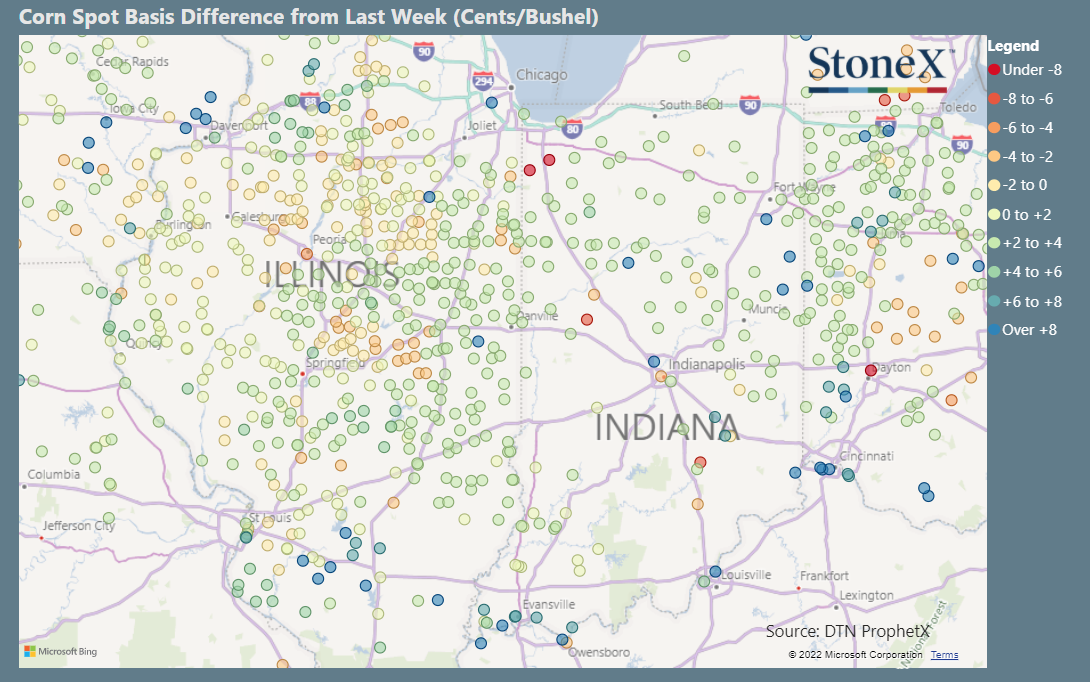Click the Muncie city label
Viewport: 1090px width, 682px height.
pyautogui.click(x=768, y=309)
